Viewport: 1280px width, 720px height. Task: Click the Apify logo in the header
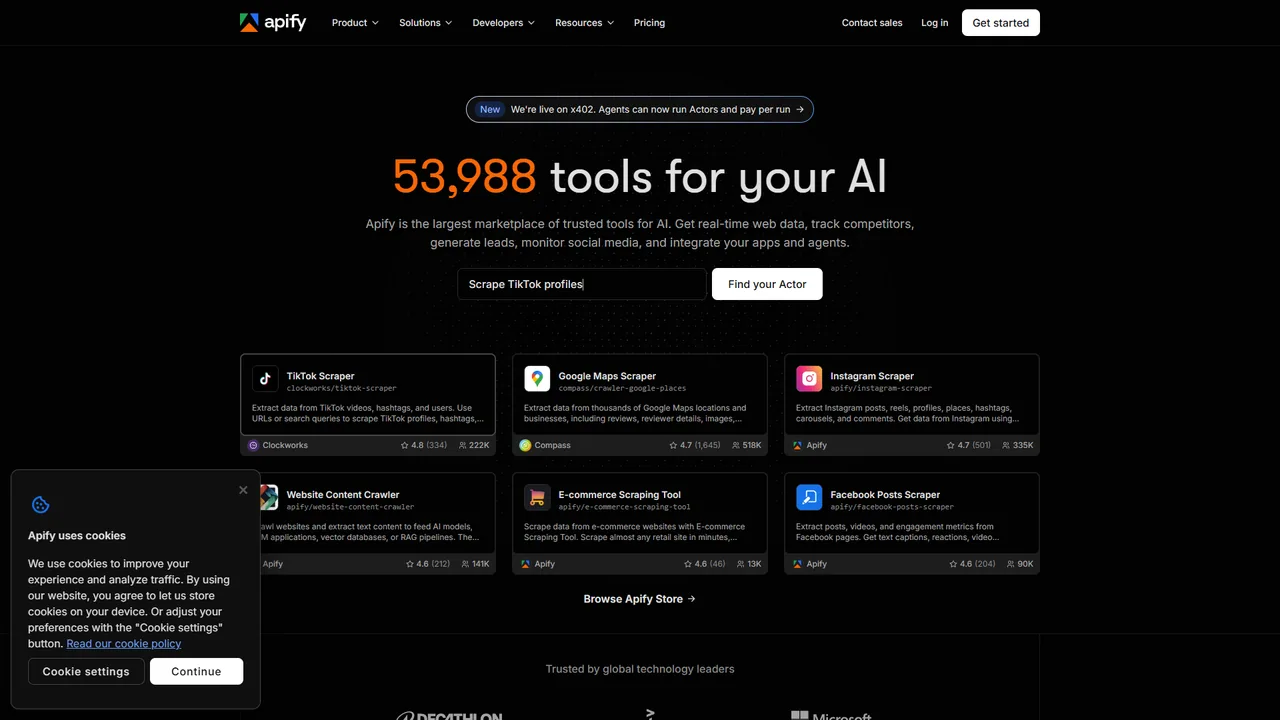click(273, 22)
